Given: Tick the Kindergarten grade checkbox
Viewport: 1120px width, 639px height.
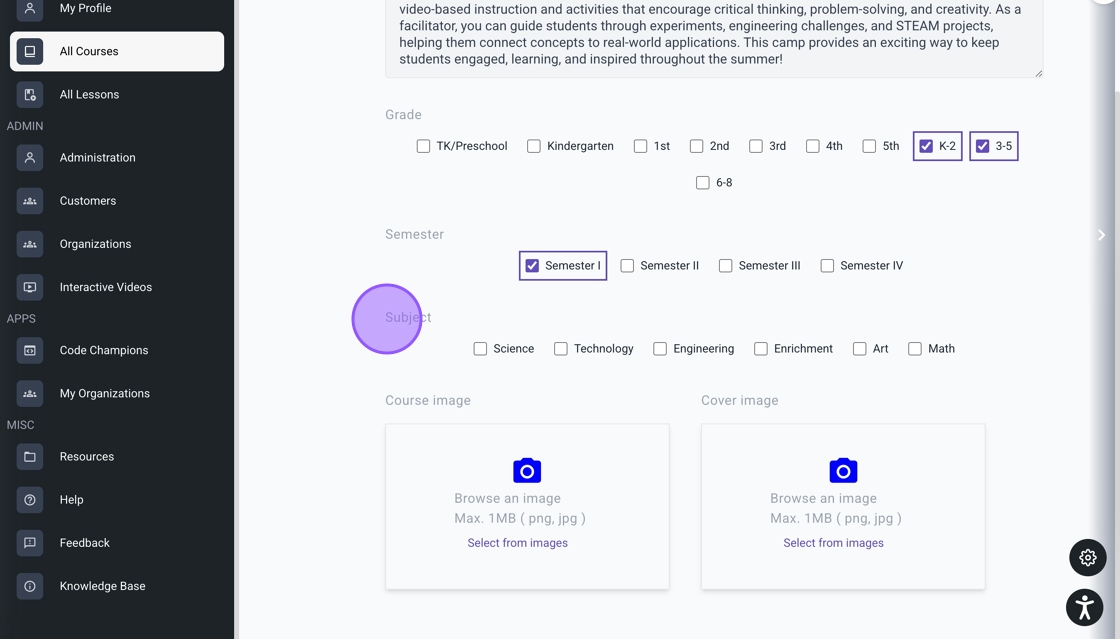Looking at the screenshot, I should [x=534, y=146].
